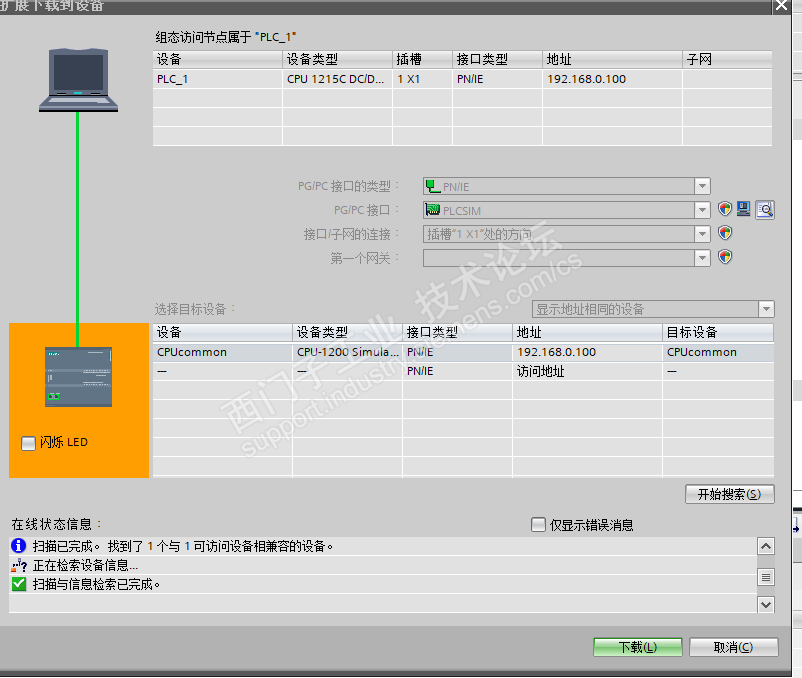Click the PLC device image in orange panel

[78, 377]
